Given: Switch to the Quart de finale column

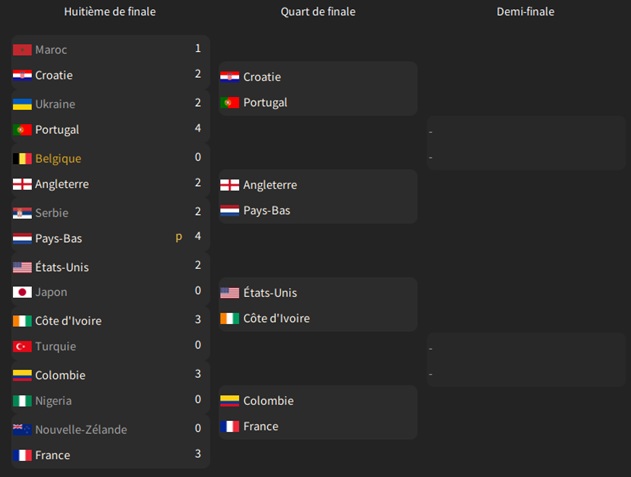Looking at the screenshot, I should [x=318, y=12].
